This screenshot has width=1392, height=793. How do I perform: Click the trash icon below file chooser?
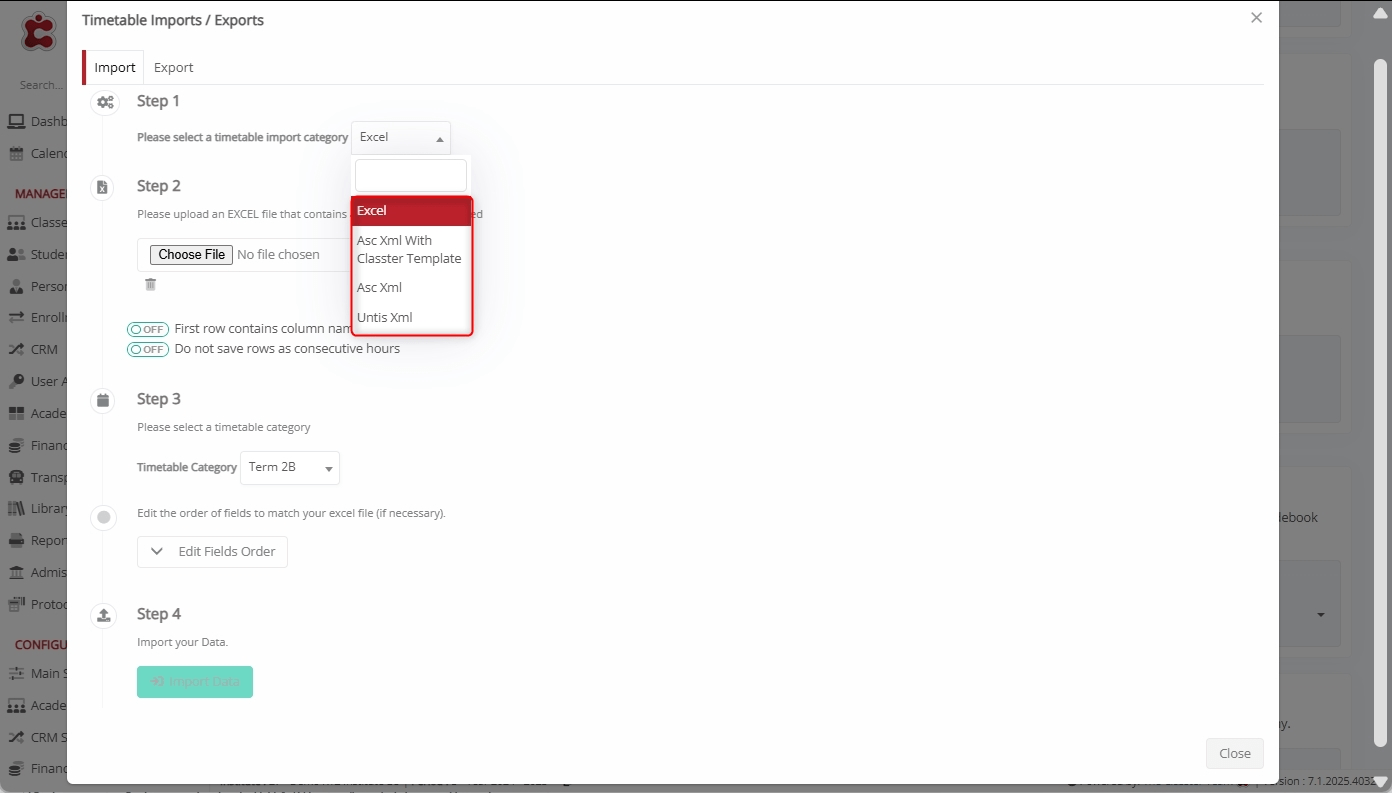pyautogui.click(x=150, y=285)
